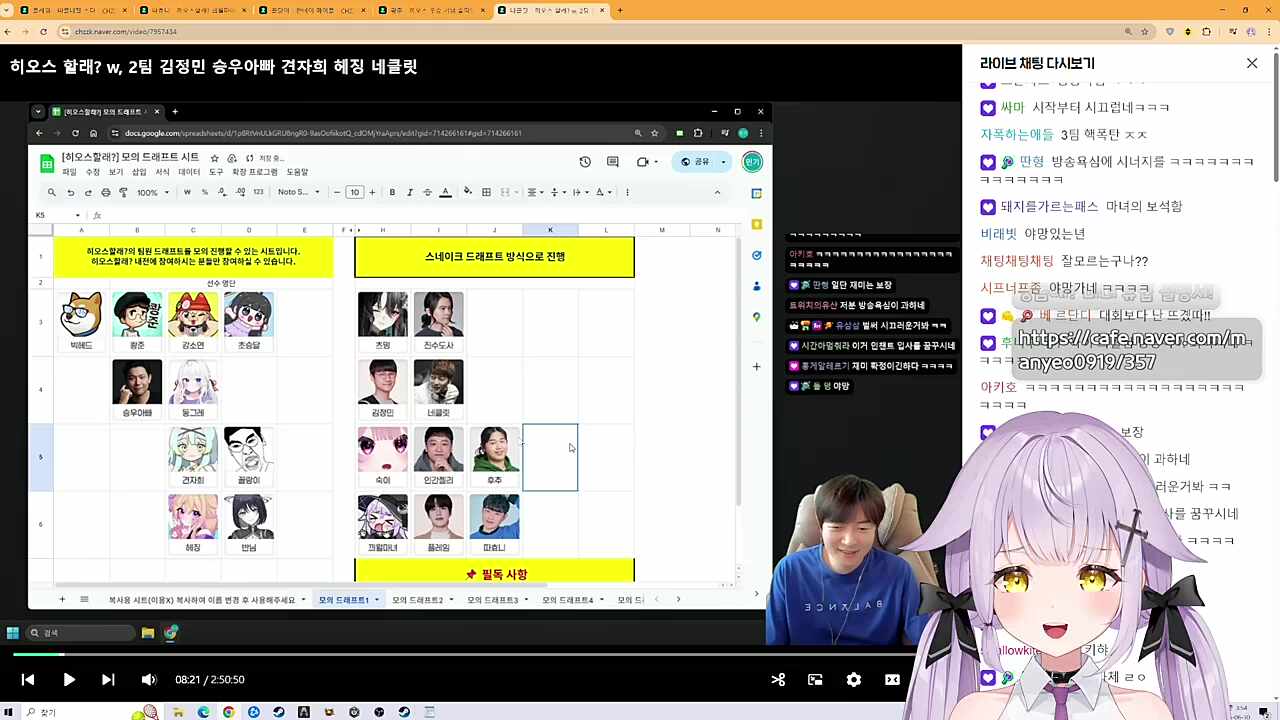Open version history in Sheets
The image size is (1280, 720).
tap(585, 162)
